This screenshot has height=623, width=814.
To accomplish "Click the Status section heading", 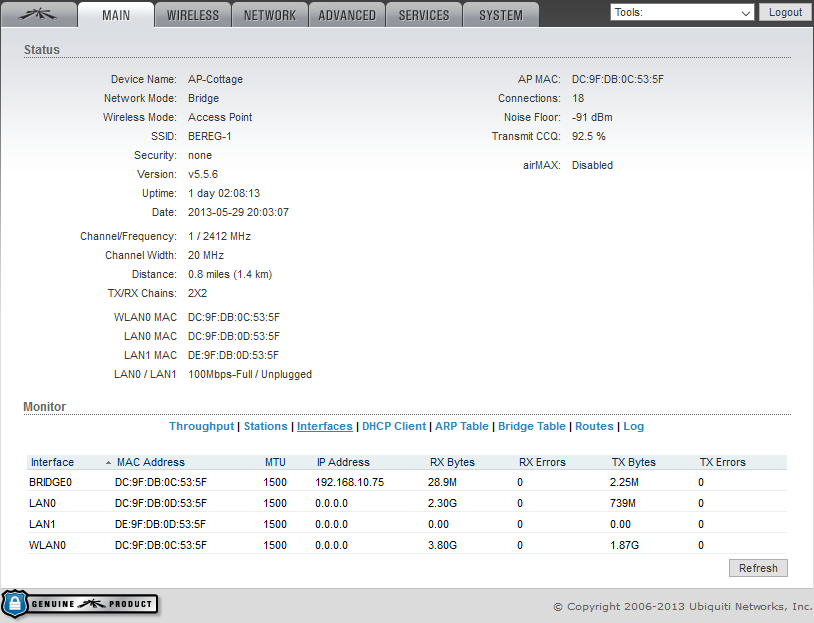I will pyautogui.click(x=42, y=50).
